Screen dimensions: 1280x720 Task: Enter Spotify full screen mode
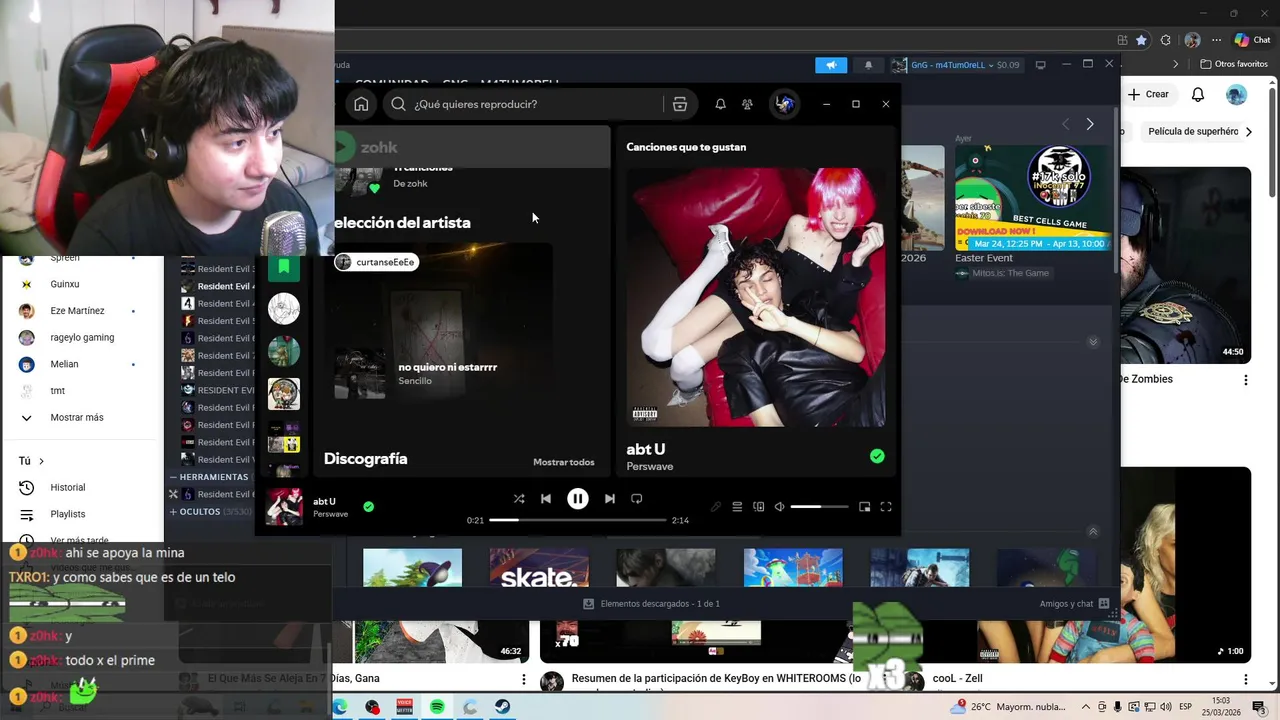point(886,507)
